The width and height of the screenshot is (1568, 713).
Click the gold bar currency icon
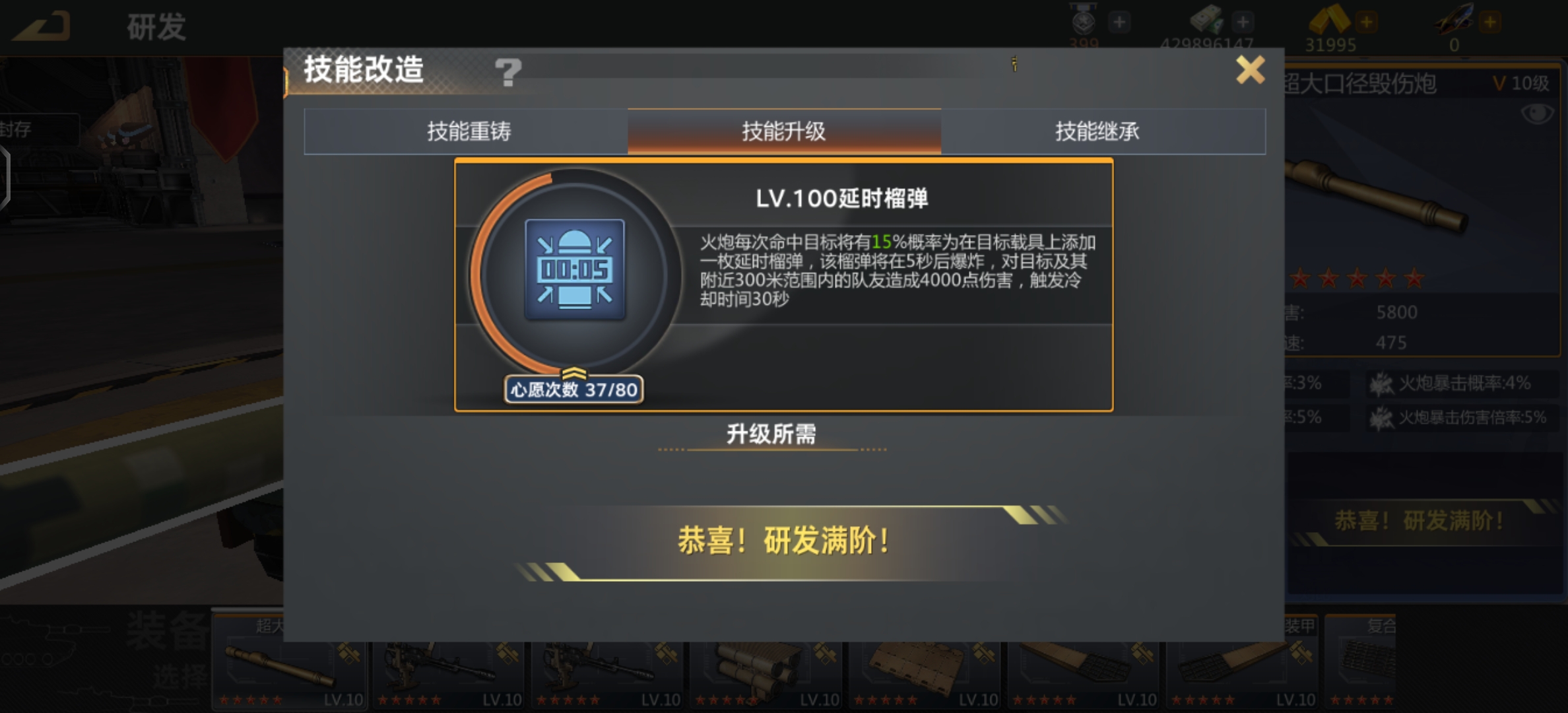[1329, 20]
